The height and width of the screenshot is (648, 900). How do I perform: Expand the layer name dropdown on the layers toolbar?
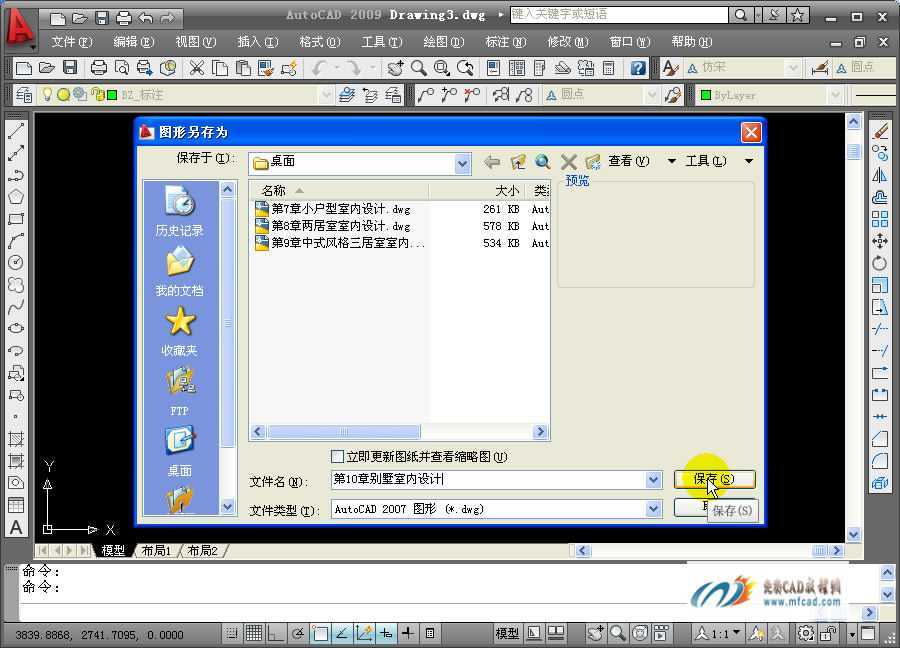tap(326, 95)
